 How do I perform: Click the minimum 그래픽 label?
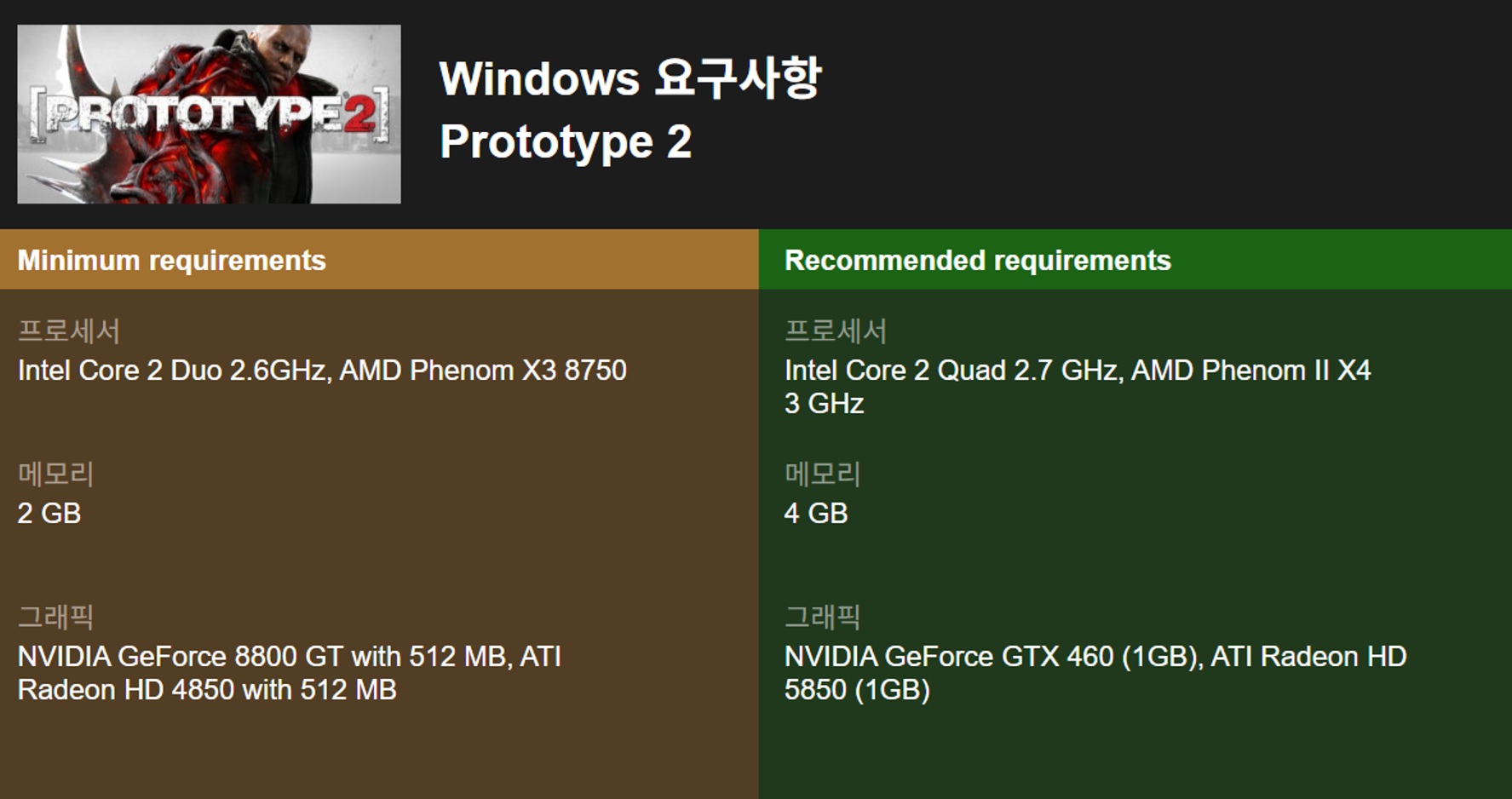pos(56,617)
